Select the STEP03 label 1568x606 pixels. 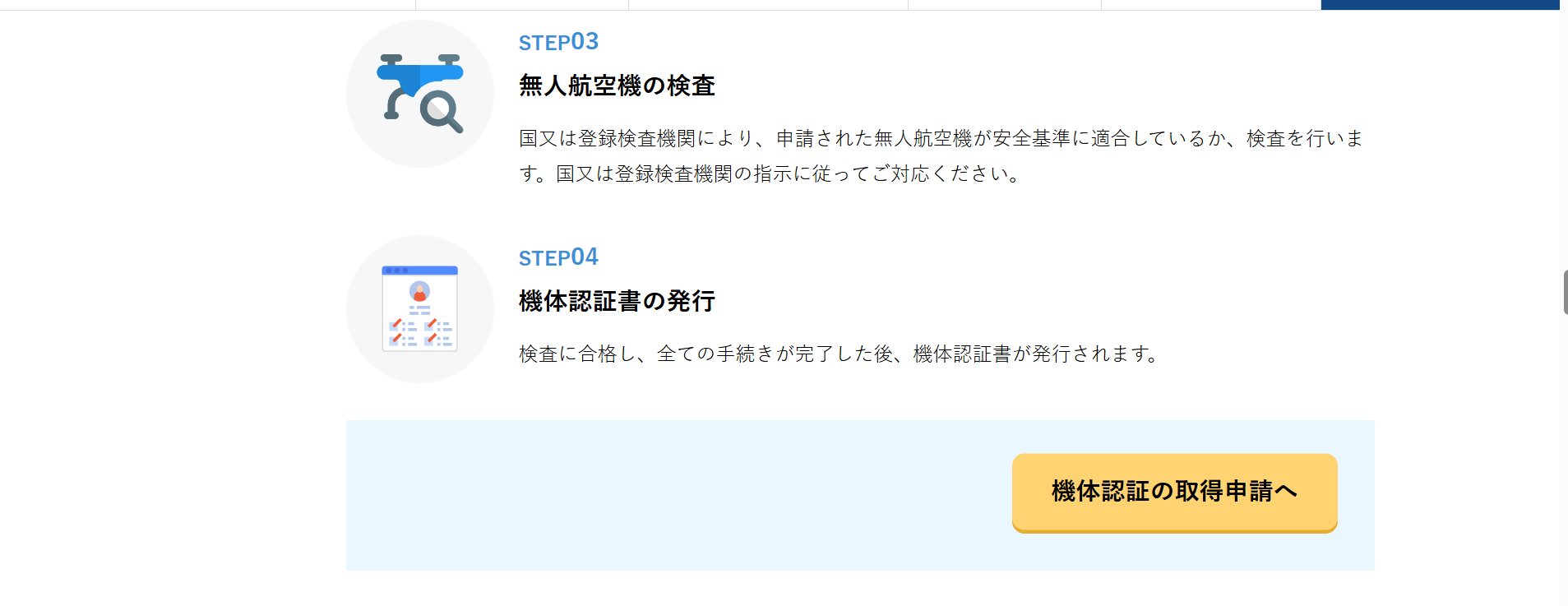point(558,42)
